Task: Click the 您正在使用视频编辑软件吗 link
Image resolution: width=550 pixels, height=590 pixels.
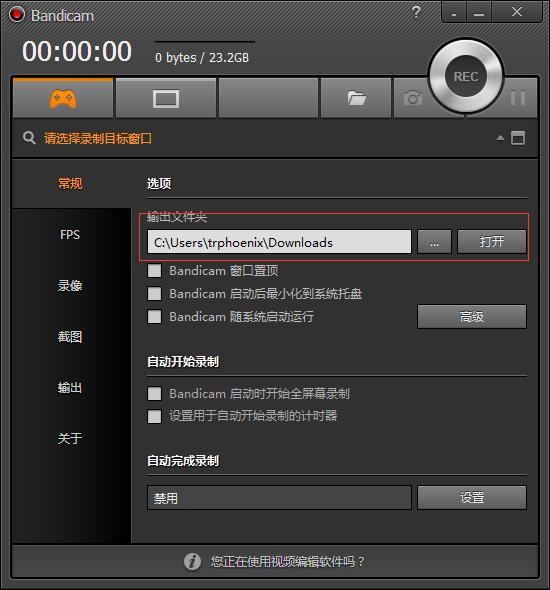Action: coord(288,561)
